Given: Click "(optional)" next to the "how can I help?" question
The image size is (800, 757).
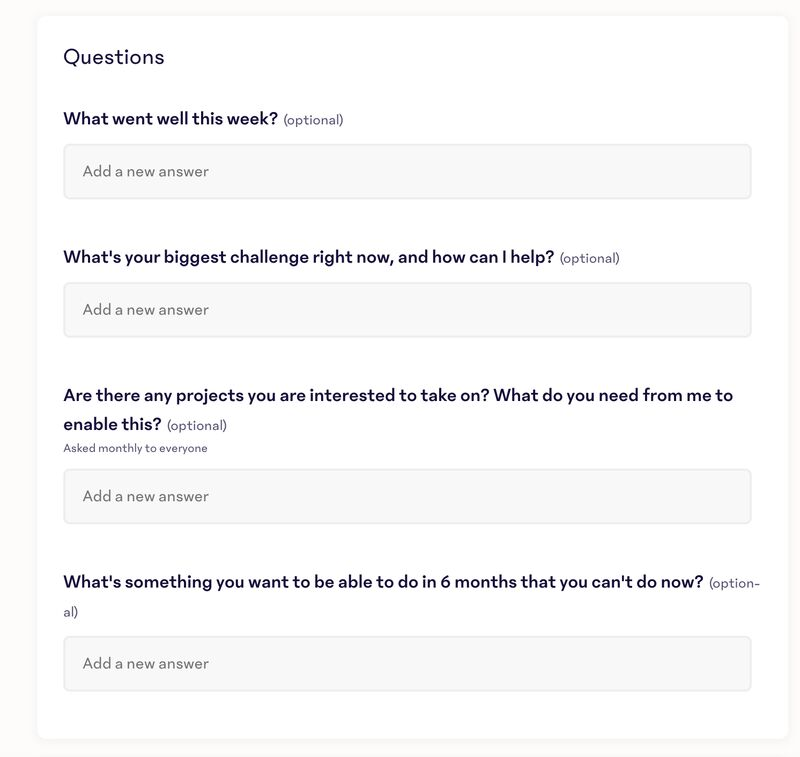Looking at the screenshot, I should coord(589,258).
